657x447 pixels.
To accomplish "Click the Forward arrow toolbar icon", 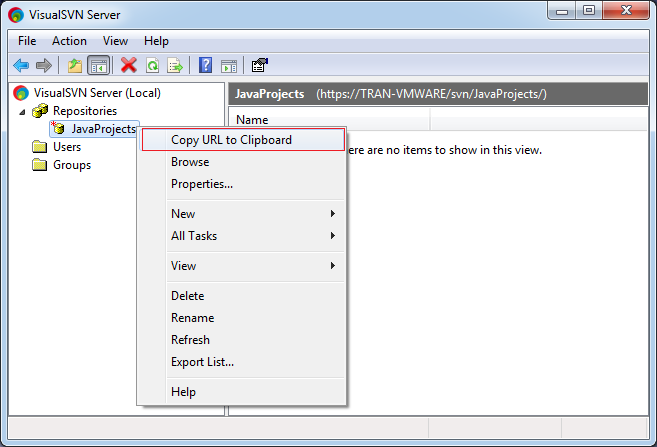I will tap(44, 65).
